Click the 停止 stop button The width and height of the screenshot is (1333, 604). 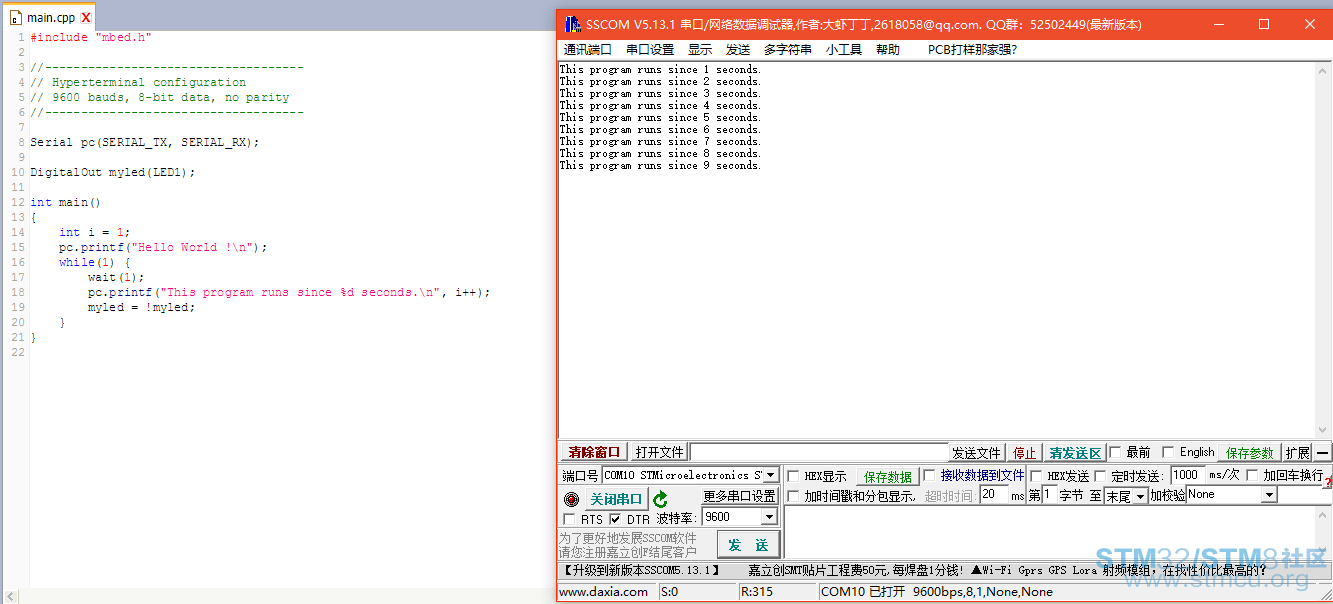tap(1025, 453)
